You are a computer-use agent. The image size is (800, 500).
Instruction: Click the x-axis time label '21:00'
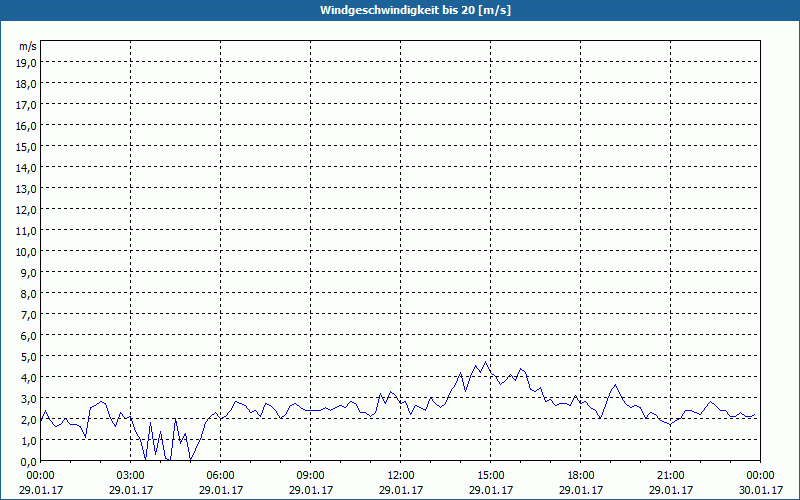(670, 476)
